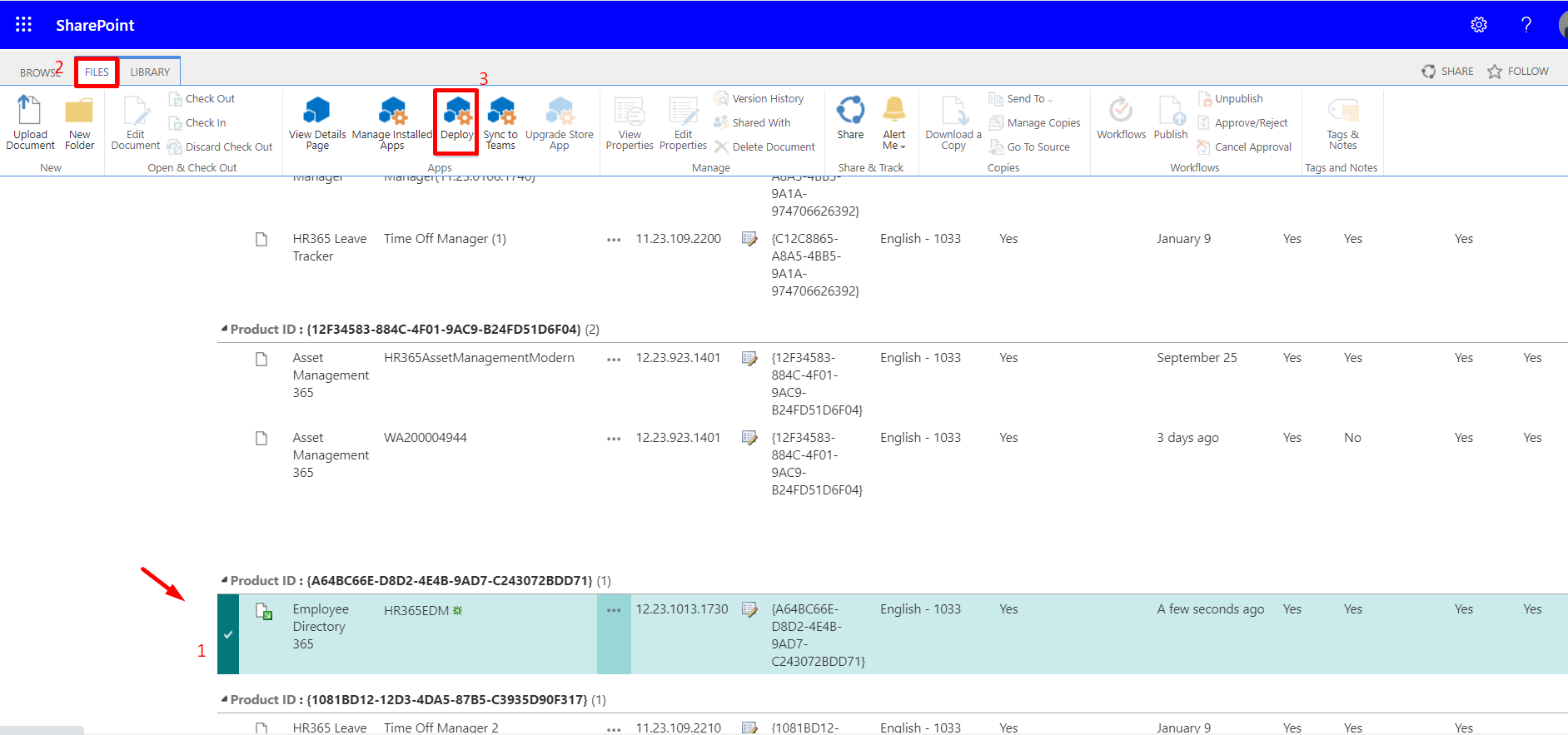Open the HR365AssetManagementModern file link
The width and height of the screenshot is (1568, 735).
479,357
